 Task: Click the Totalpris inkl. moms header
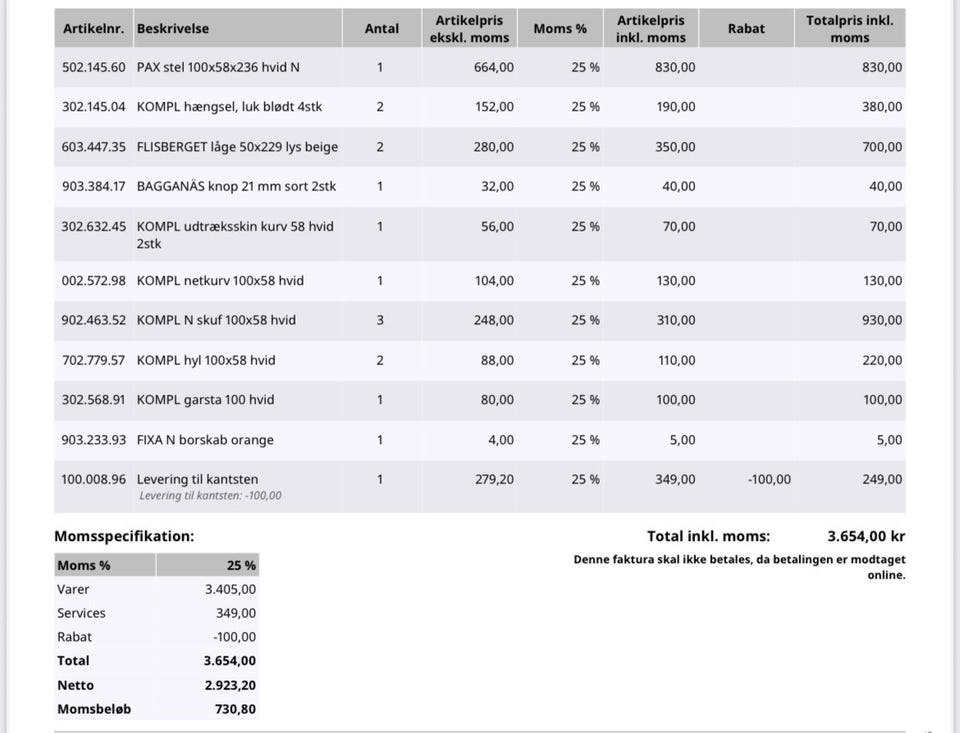point(849,29)
